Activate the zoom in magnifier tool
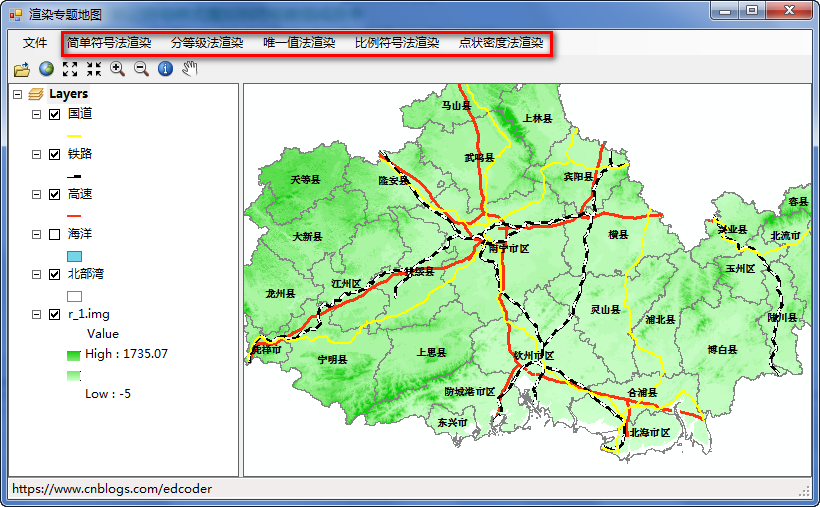 [117, 69]
